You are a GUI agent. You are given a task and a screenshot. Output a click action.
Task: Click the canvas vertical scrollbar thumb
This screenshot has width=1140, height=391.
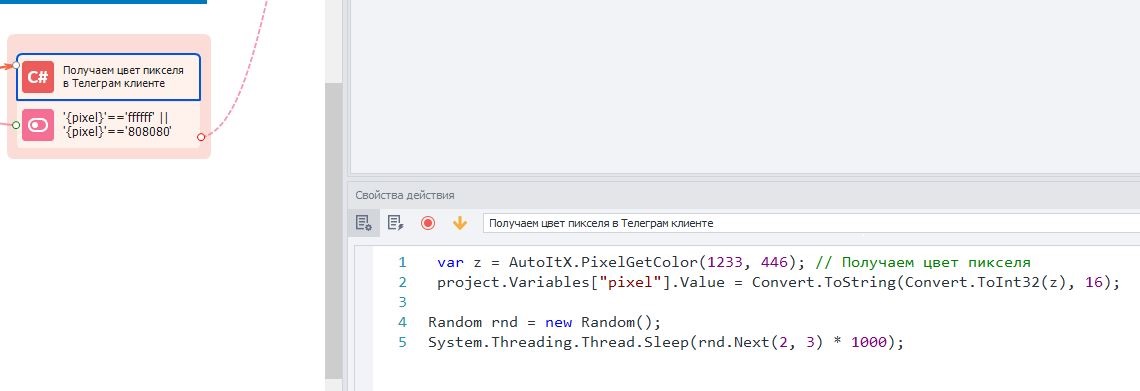pyautogui.click(x=333, y=230)
